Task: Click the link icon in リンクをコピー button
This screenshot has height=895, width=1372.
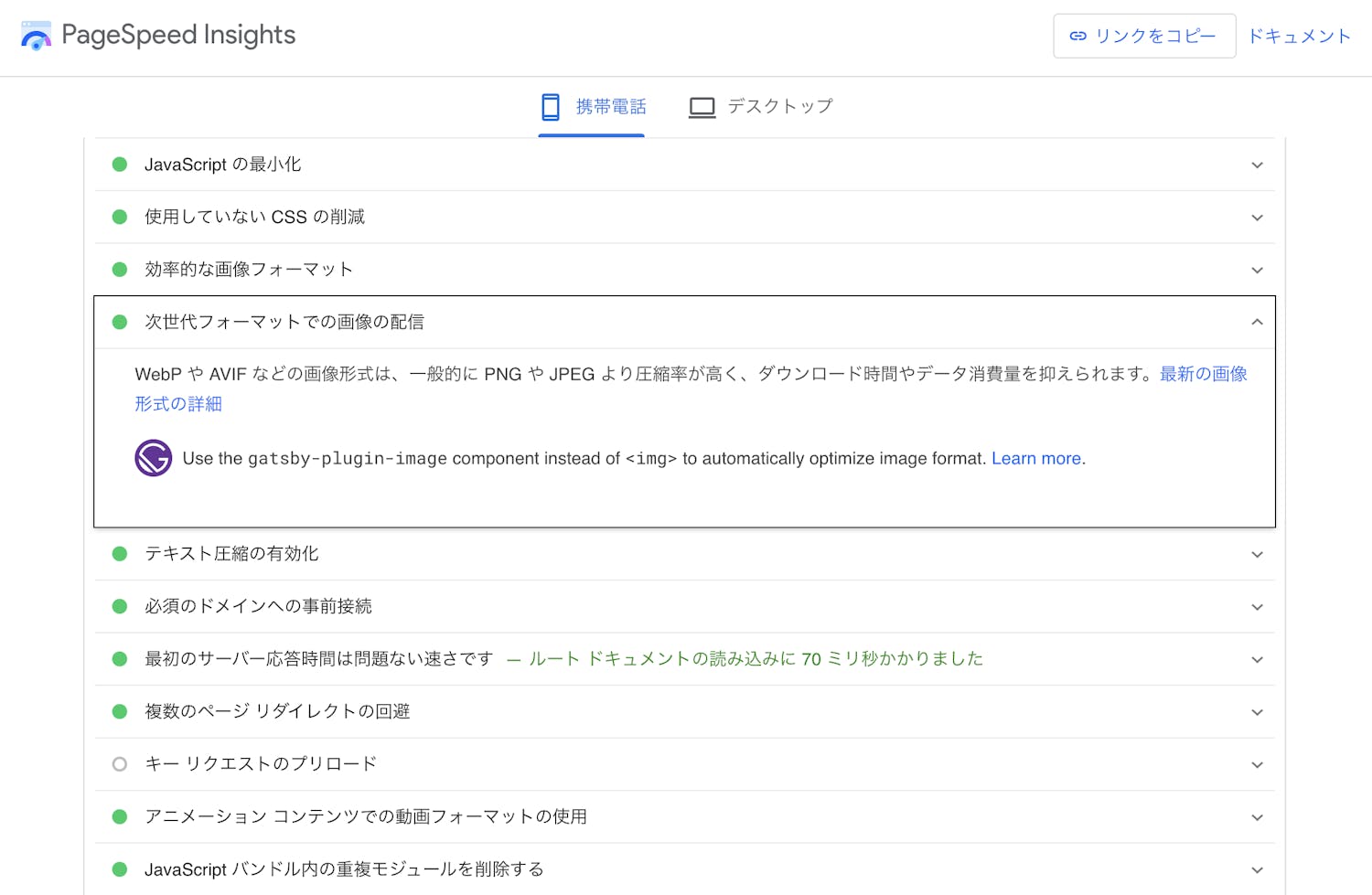Action: 1078,37
